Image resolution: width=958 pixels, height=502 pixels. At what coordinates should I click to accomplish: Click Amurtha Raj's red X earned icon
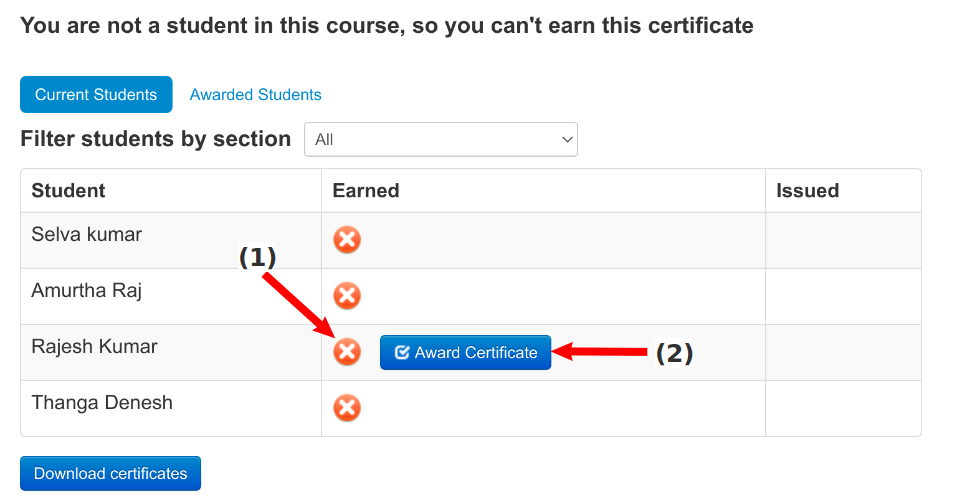pos(347,296)
